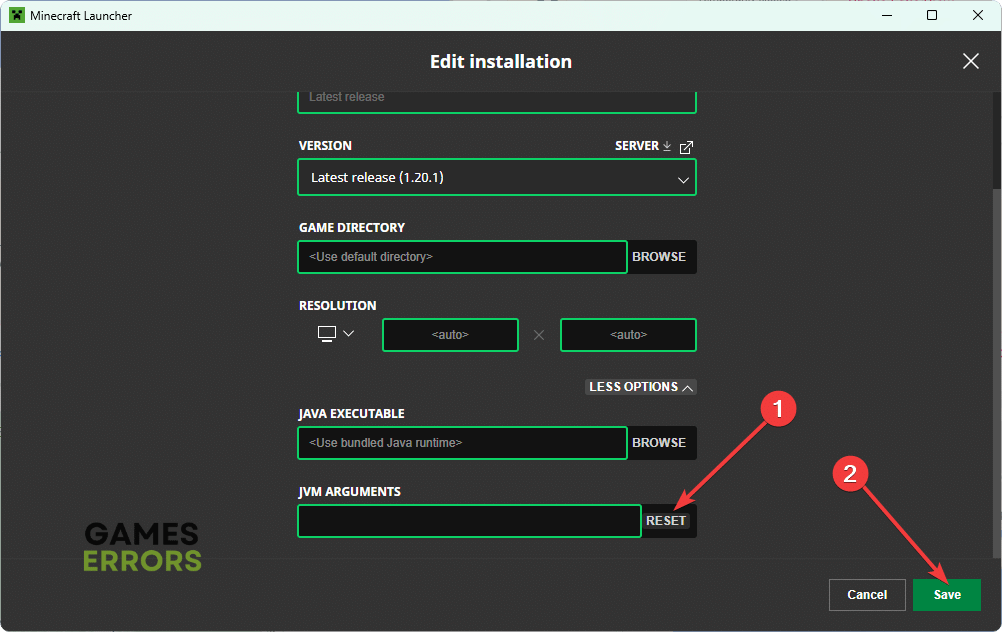Click the Minecraft Launcher creeper icon in the title bar

[x=17, y=15]
